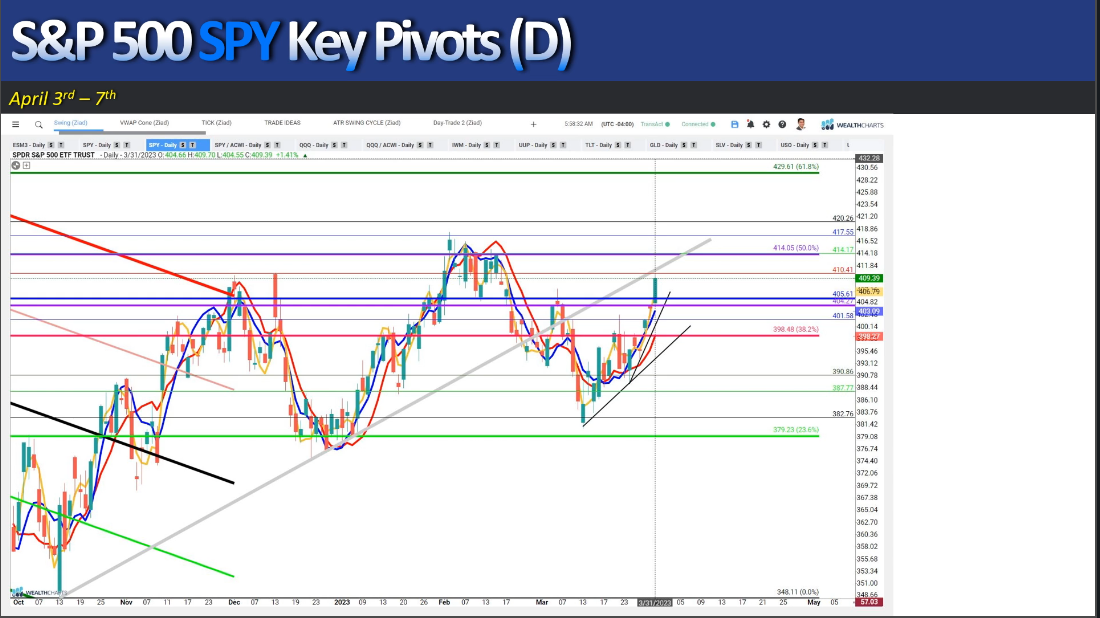This screenshot has width=1100, height=618.
Task: Click the 390.86 price level label
Action: (843, 372)
